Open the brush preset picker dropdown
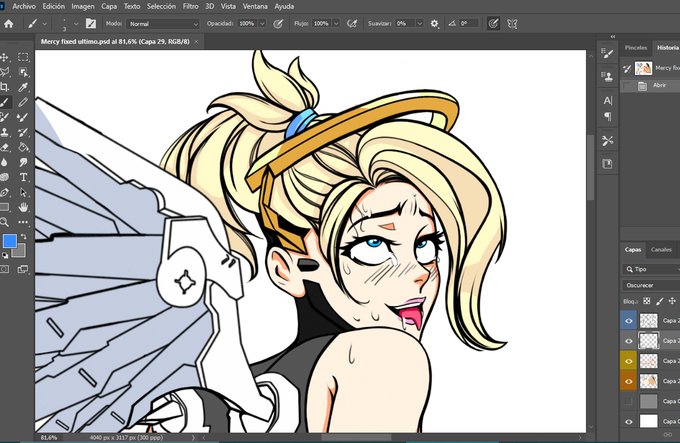Viewport: 680px width, 443px height. pos(76,24)
